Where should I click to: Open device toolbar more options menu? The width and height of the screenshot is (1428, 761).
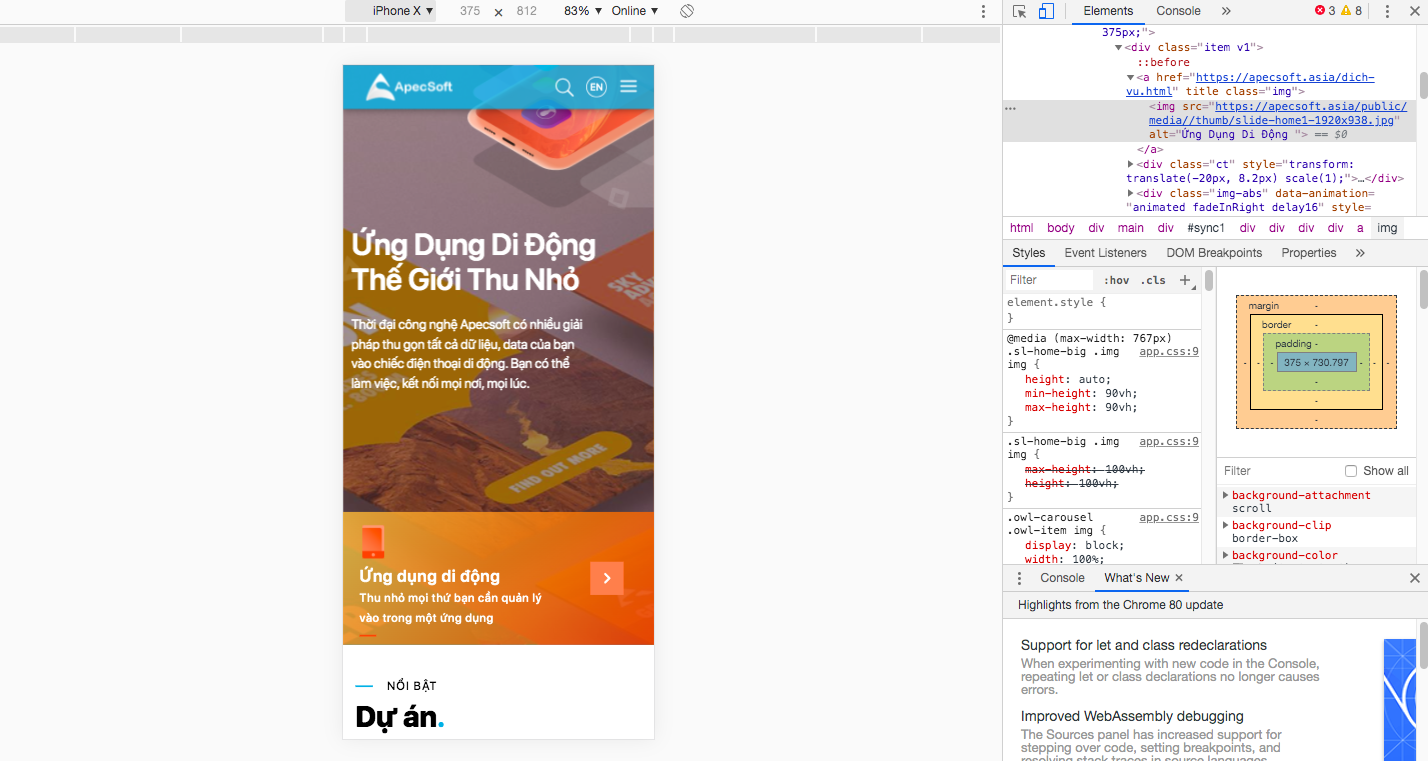pyautogui.click(x=983, y=11)
